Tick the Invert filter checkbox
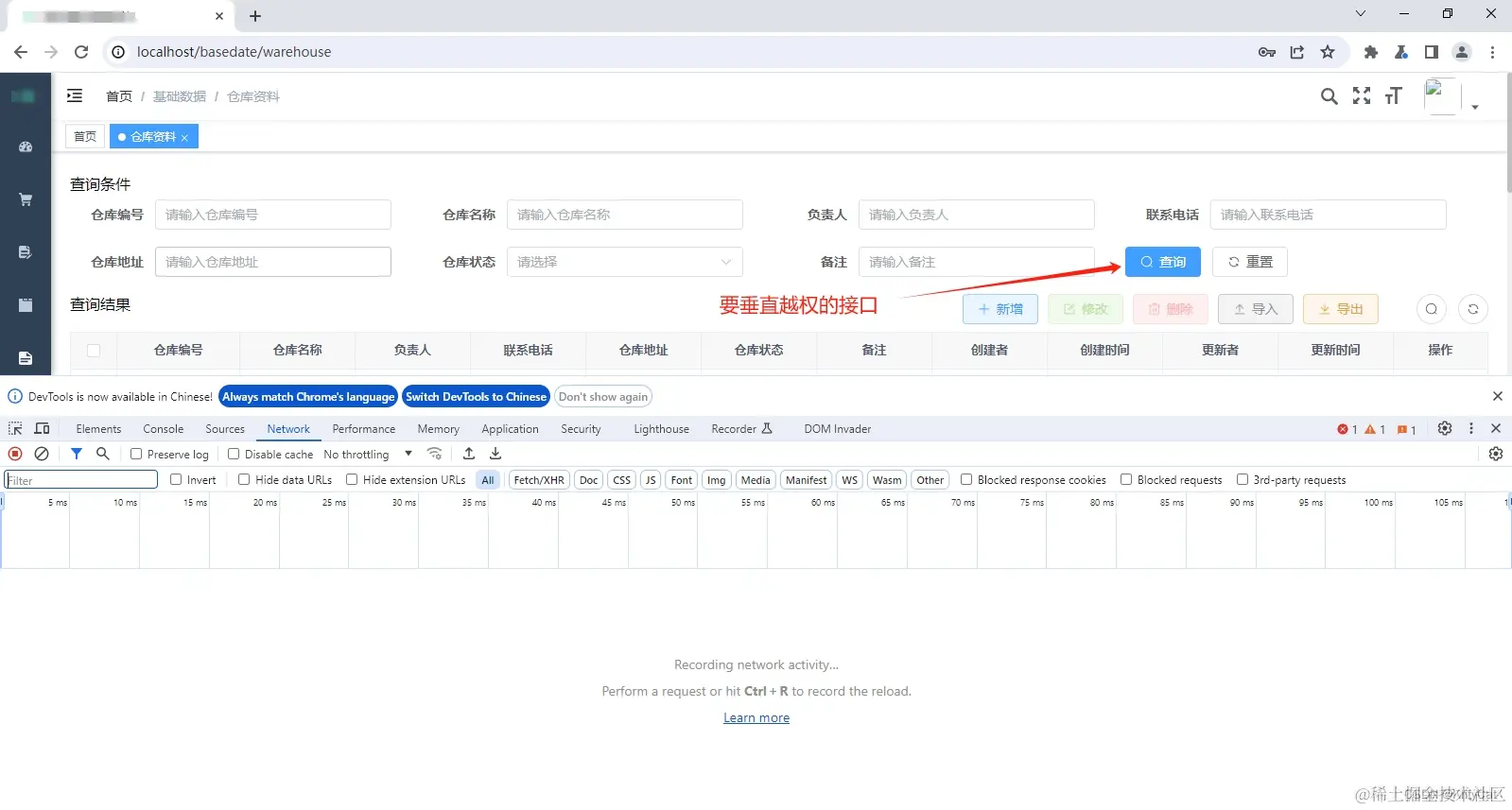Image resolution: width=1512 pixels, height=810 pixels. [176, 479]
